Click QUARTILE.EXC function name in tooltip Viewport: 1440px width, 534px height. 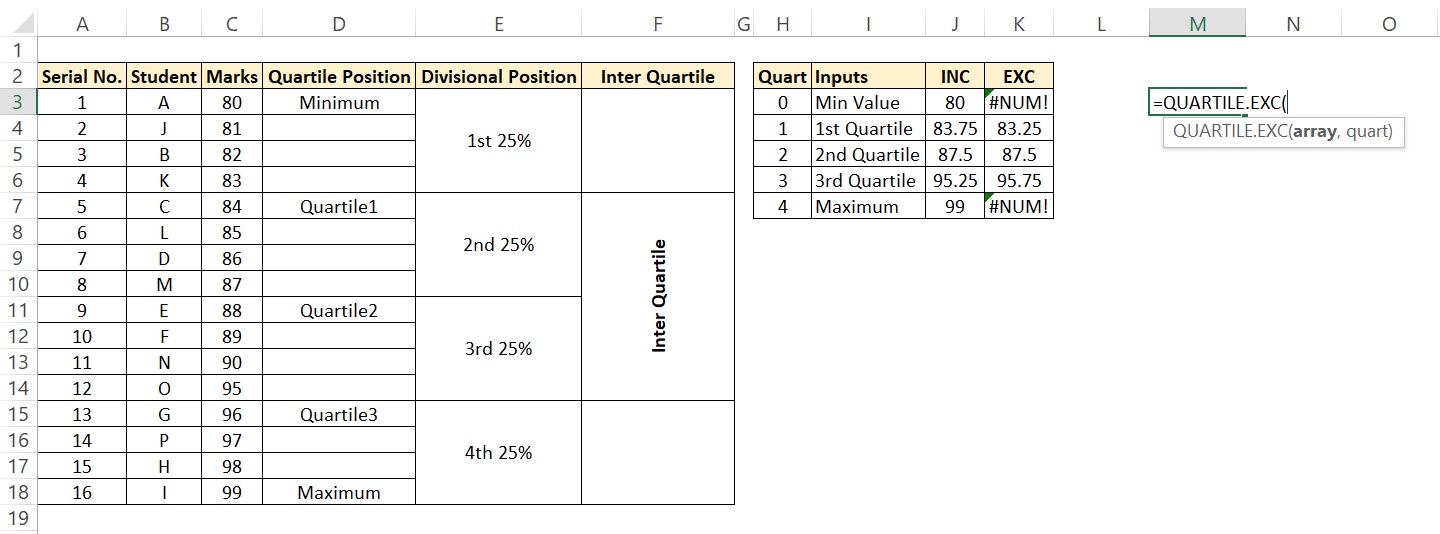(1228, 131)
